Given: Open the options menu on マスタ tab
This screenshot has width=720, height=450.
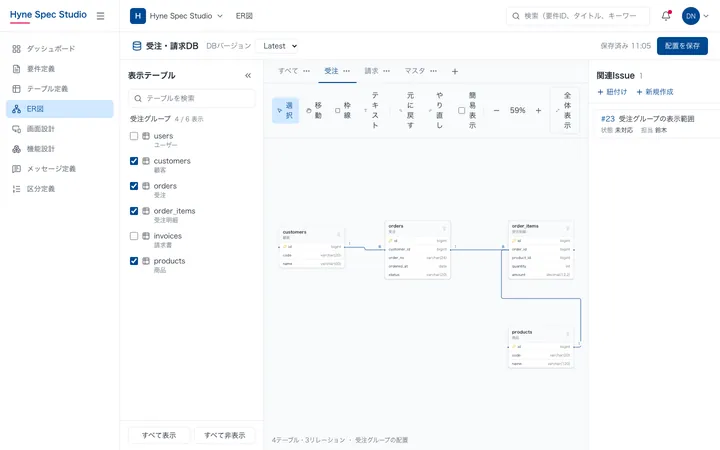Looking at the screenshot, I should coord(433,71).
